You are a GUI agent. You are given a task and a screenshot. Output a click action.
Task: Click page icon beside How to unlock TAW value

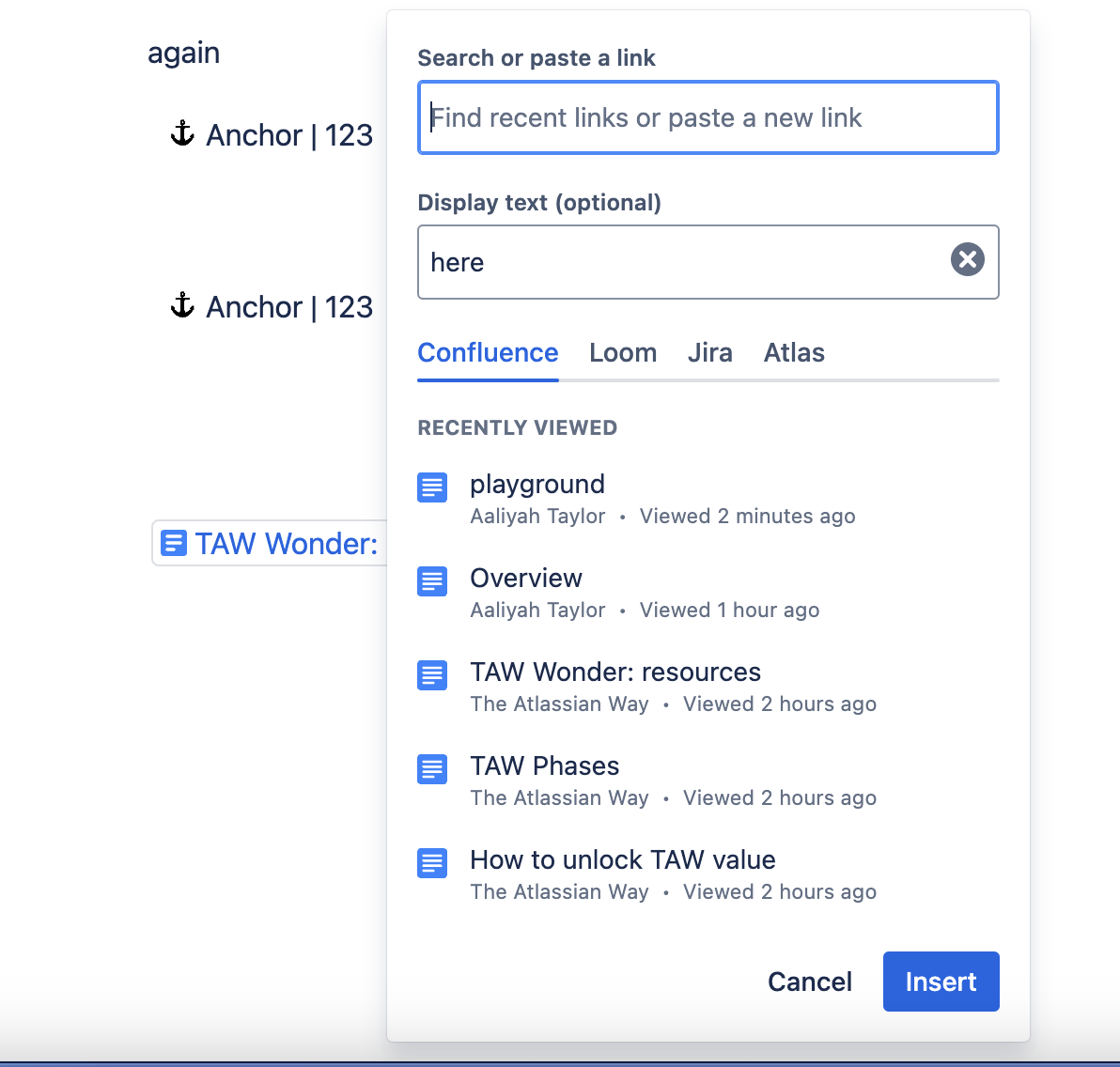click(x=432, y=863)
